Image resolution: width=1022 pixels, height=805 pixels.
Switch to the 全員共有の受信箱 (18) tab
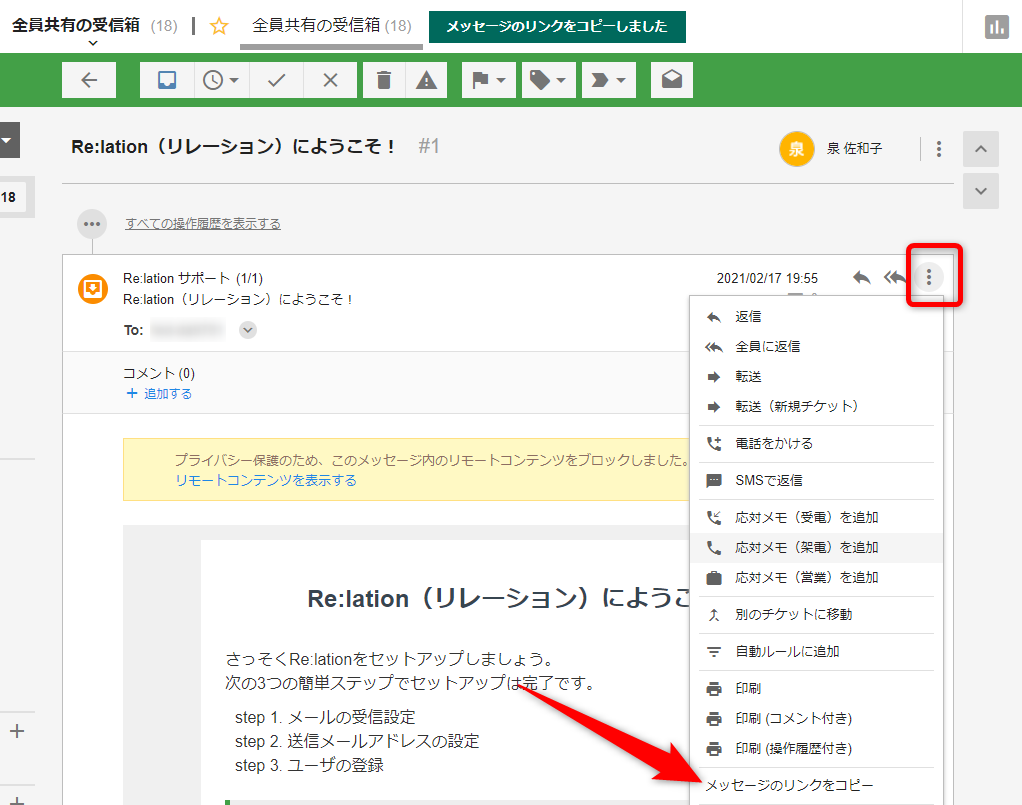tap(332, 26)
